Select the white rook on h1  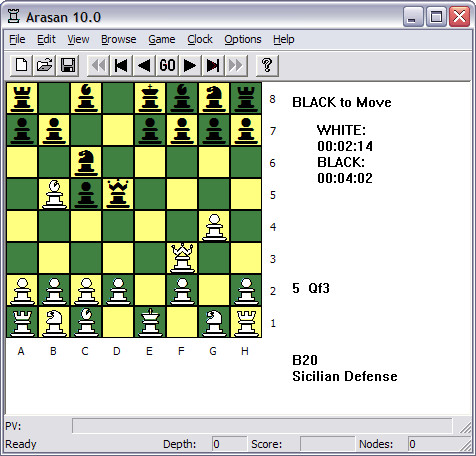pyautogui.click(x=246, y=322)
